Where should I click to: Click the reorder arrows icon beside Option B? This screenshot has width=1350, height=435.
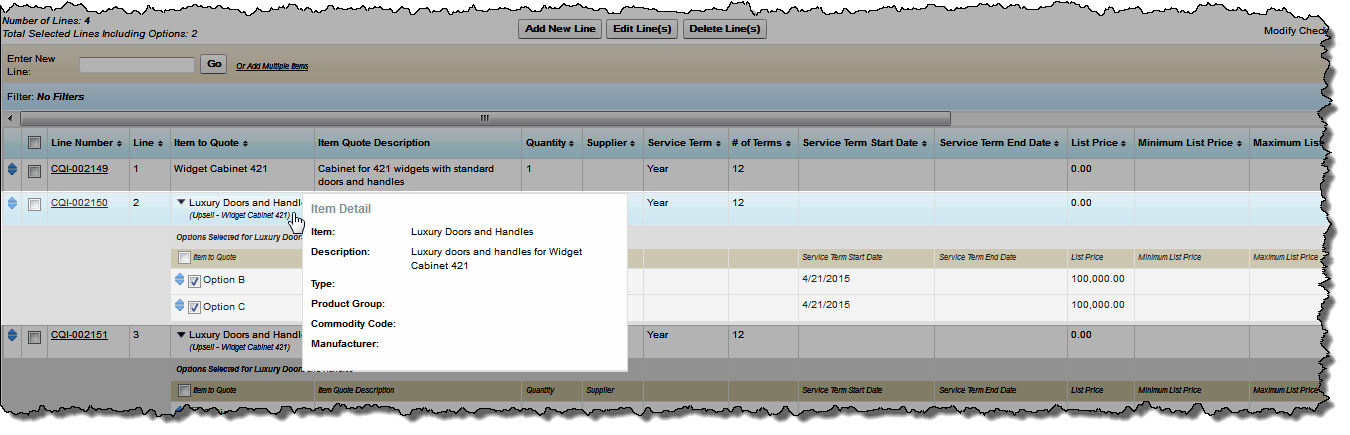(180, 280)
